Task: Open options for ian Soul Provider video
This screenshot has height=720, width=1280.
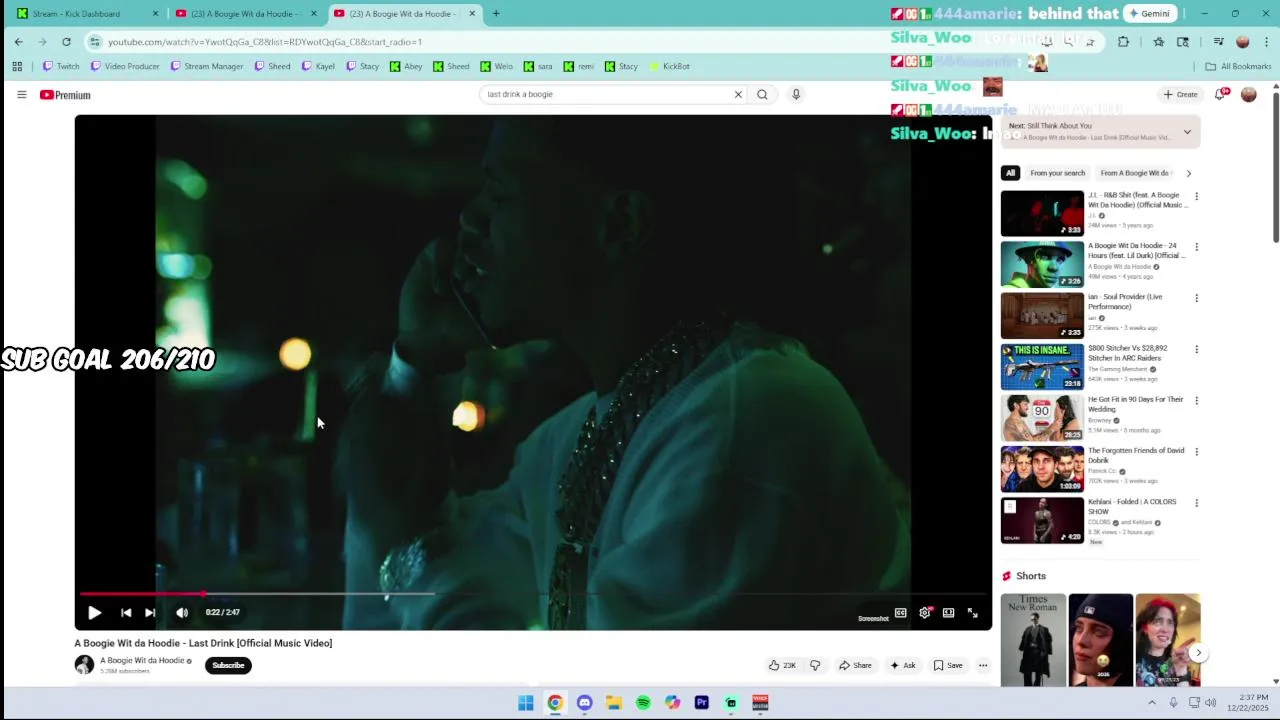Action: pos(1196,298)
